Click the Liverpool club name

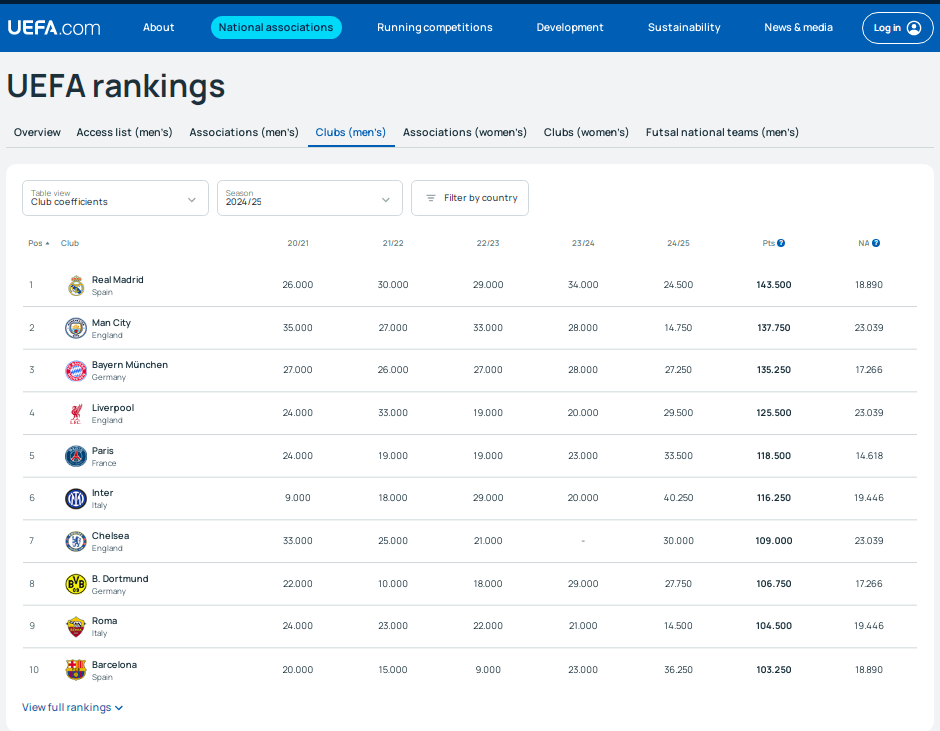[113, 408]
